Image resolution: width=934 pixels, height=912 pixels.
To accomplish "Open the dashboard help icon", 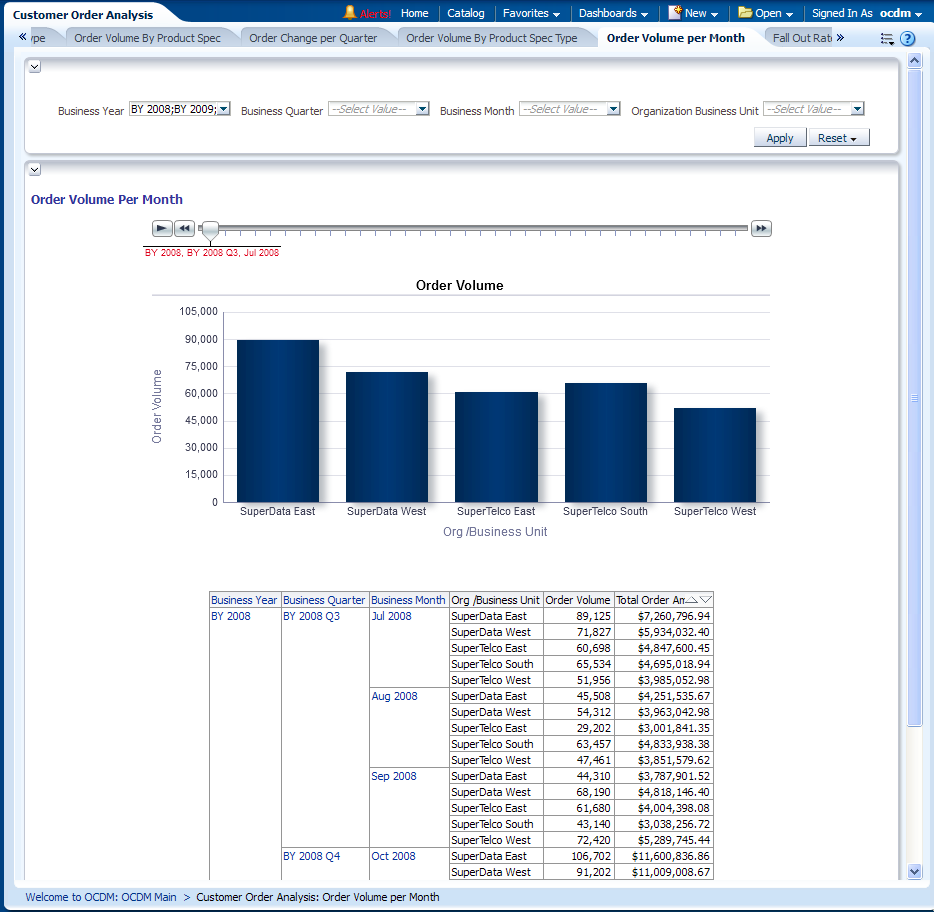I will (x=907, y=39).
